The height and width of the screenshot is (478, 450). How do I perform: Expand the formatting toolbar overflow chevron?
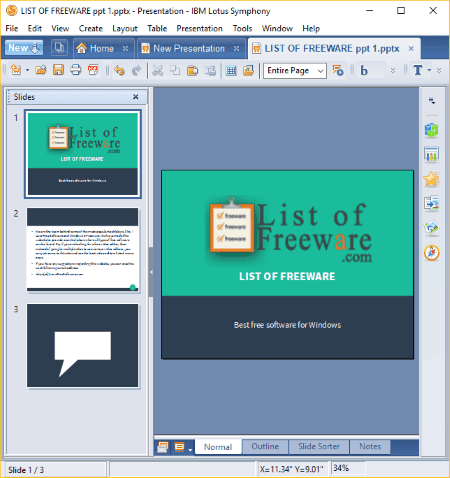pos(393,71)
